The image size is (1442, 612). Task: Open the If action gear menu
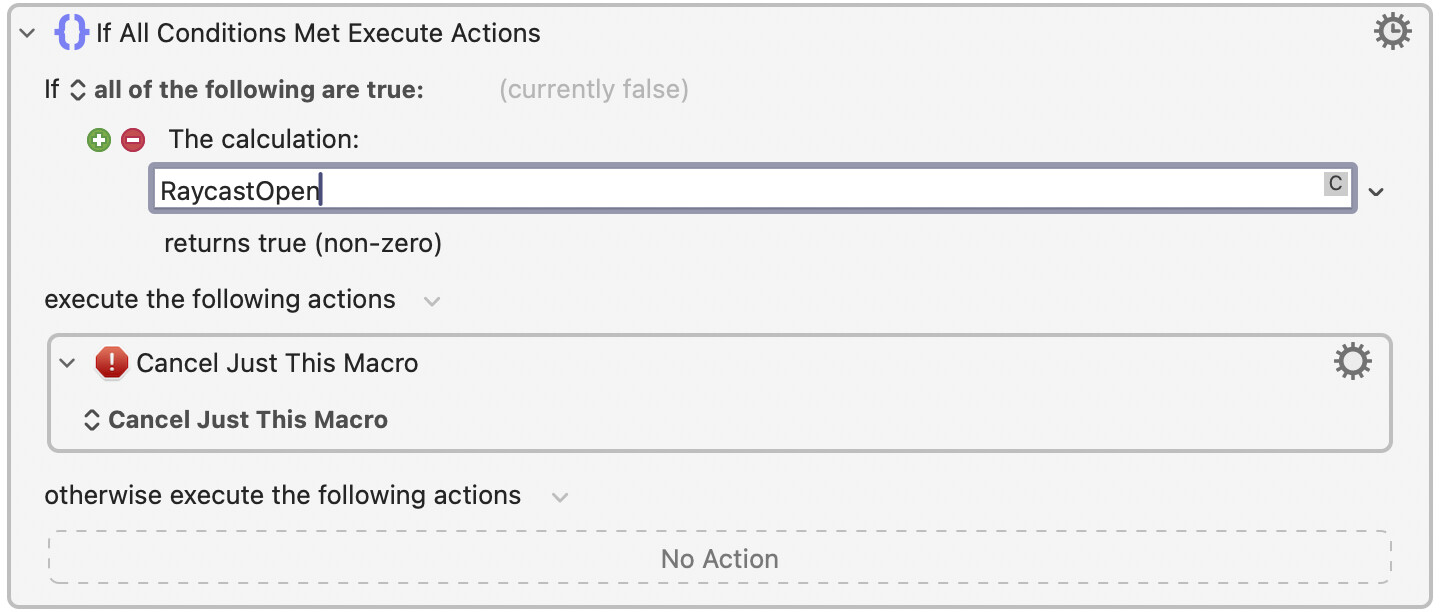[x=1392, y=33]
